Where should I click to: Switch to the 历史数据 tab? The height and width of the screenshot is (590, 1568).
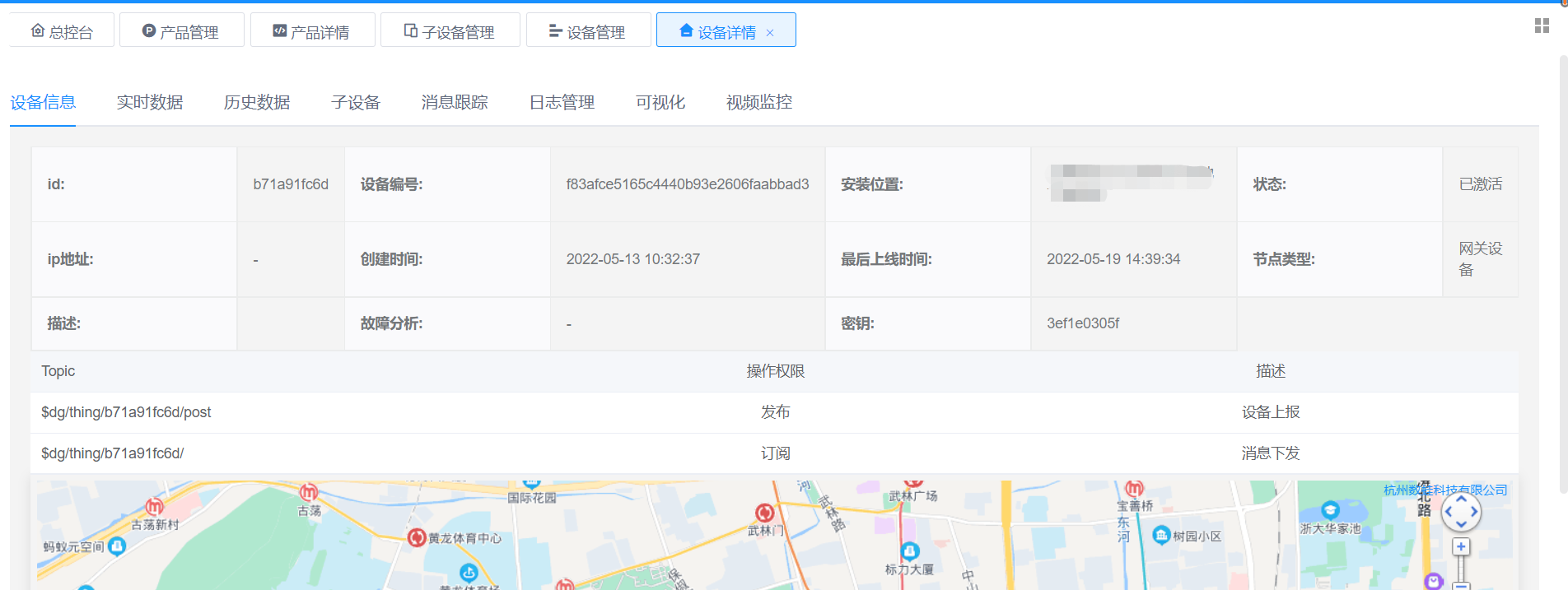coord(257,102)
